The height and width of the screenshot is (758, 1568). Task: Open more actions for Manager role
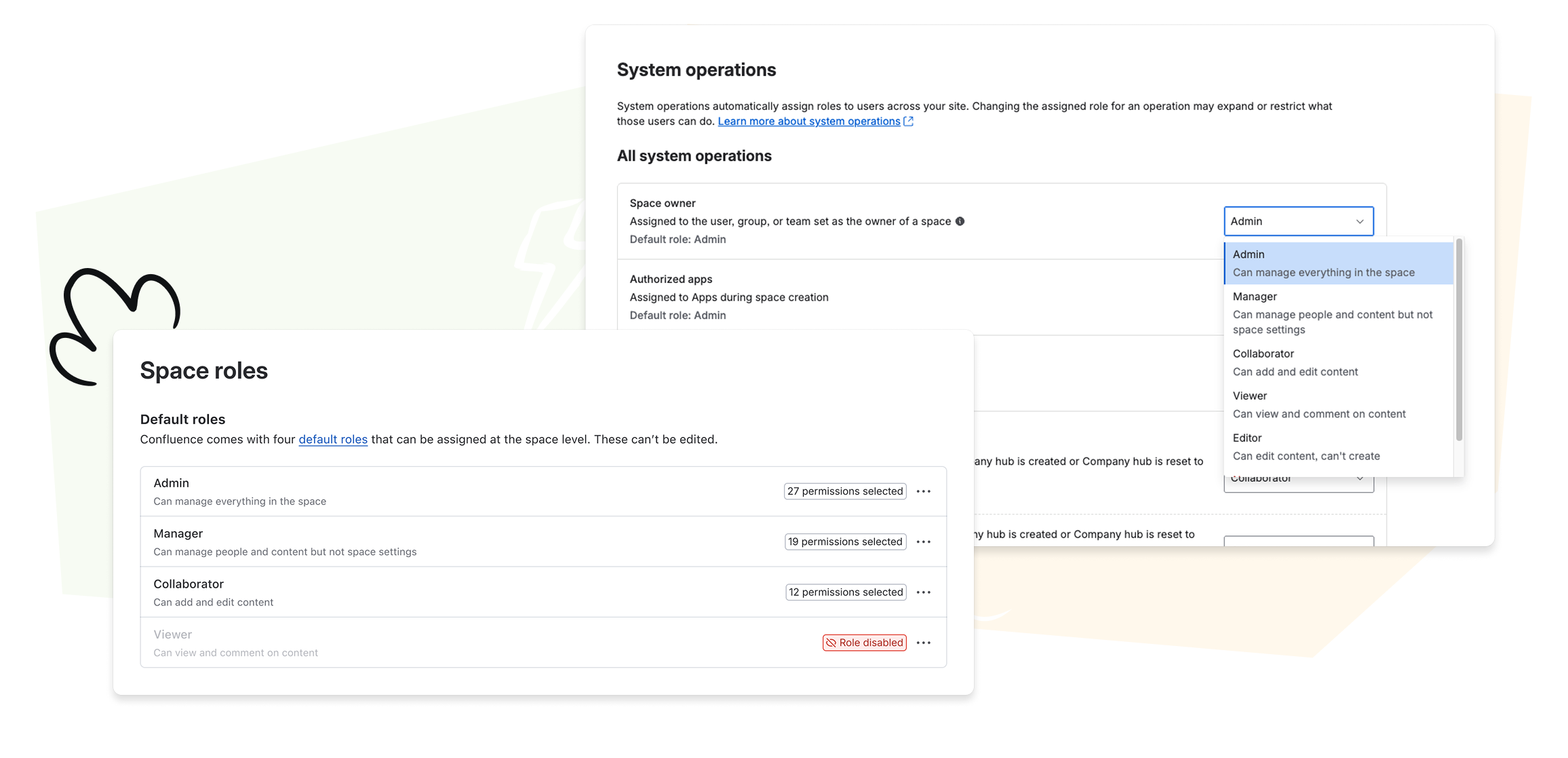pyautogui.click(x=923, y=542)
